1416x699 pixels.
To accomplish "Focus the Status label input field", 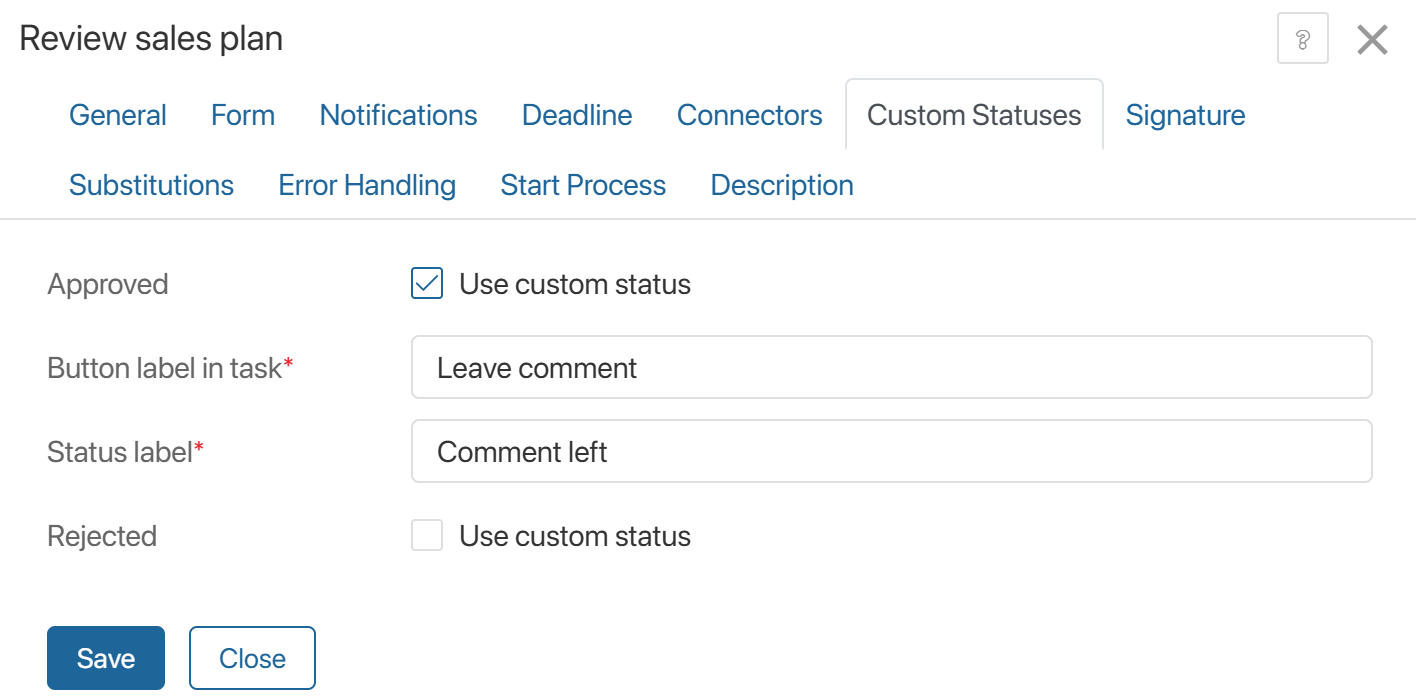I will click(892, 451).
